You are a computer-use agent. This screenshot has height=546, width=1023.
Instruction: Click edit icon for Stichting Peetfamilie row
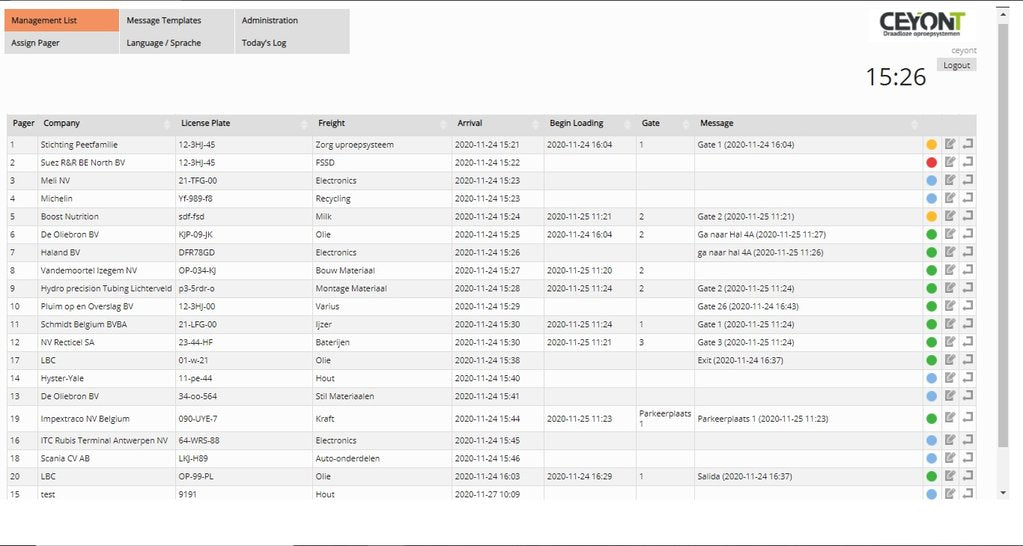click(x=950, y=144)
